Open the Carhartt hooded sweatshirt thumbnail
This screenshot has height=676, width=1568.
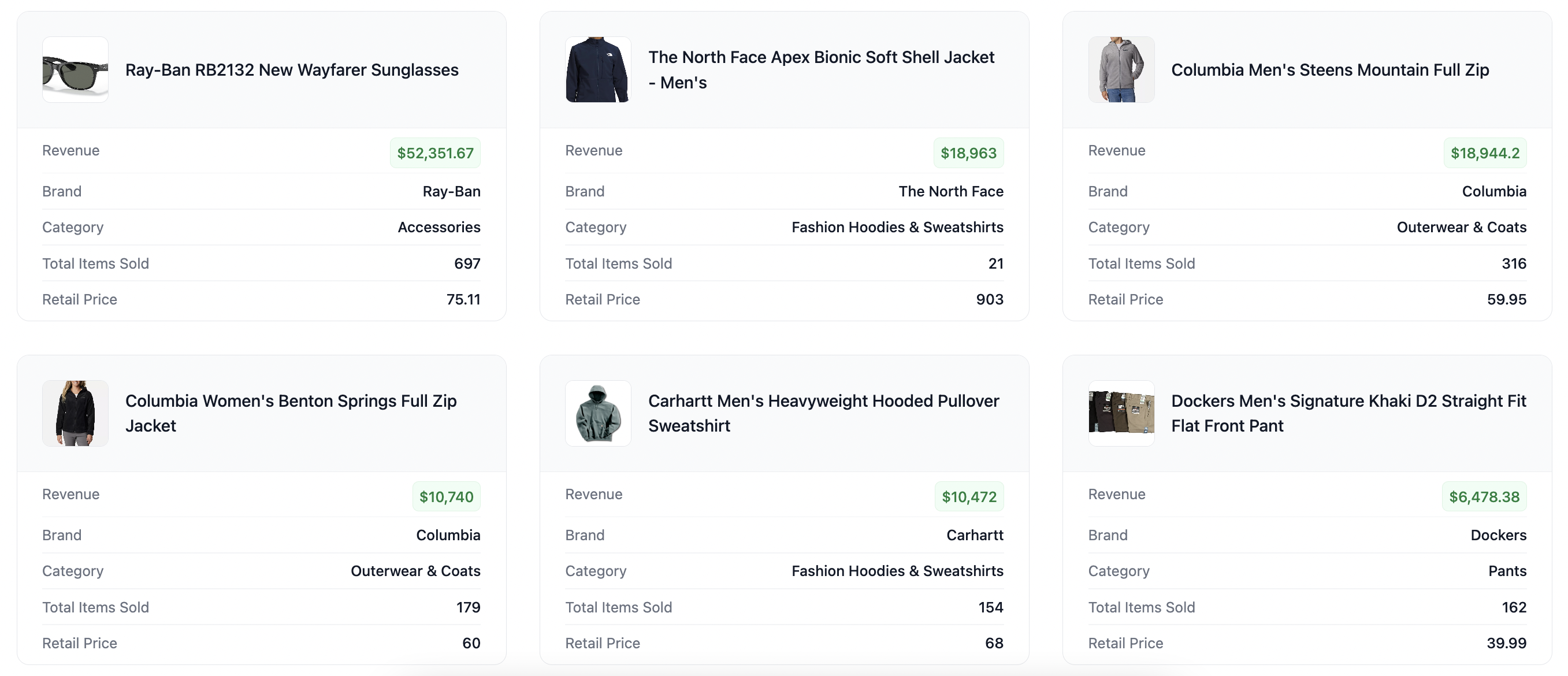tap(598, 414)
